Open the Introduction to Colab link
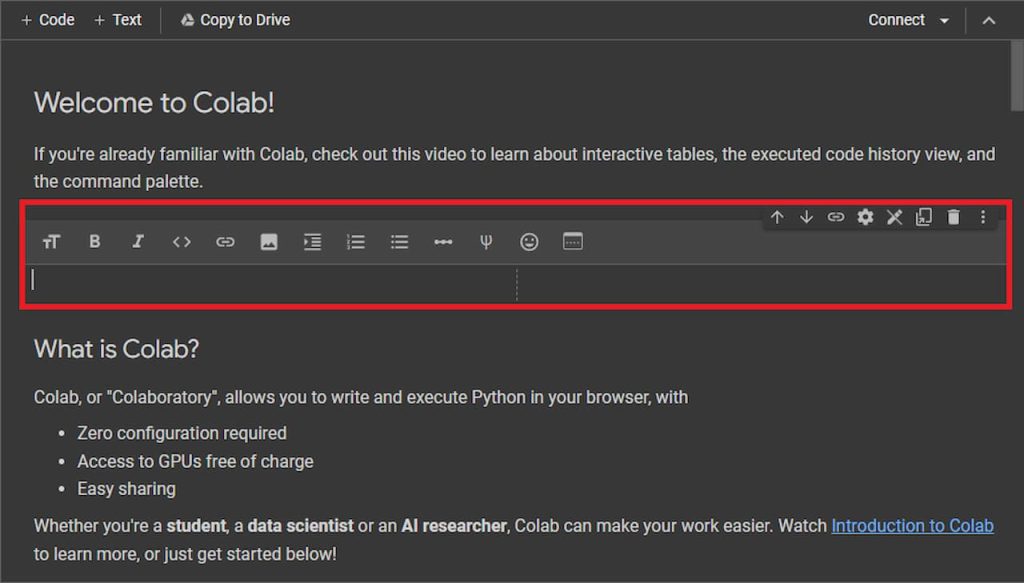1024x583 pixels. coord(912,526)
